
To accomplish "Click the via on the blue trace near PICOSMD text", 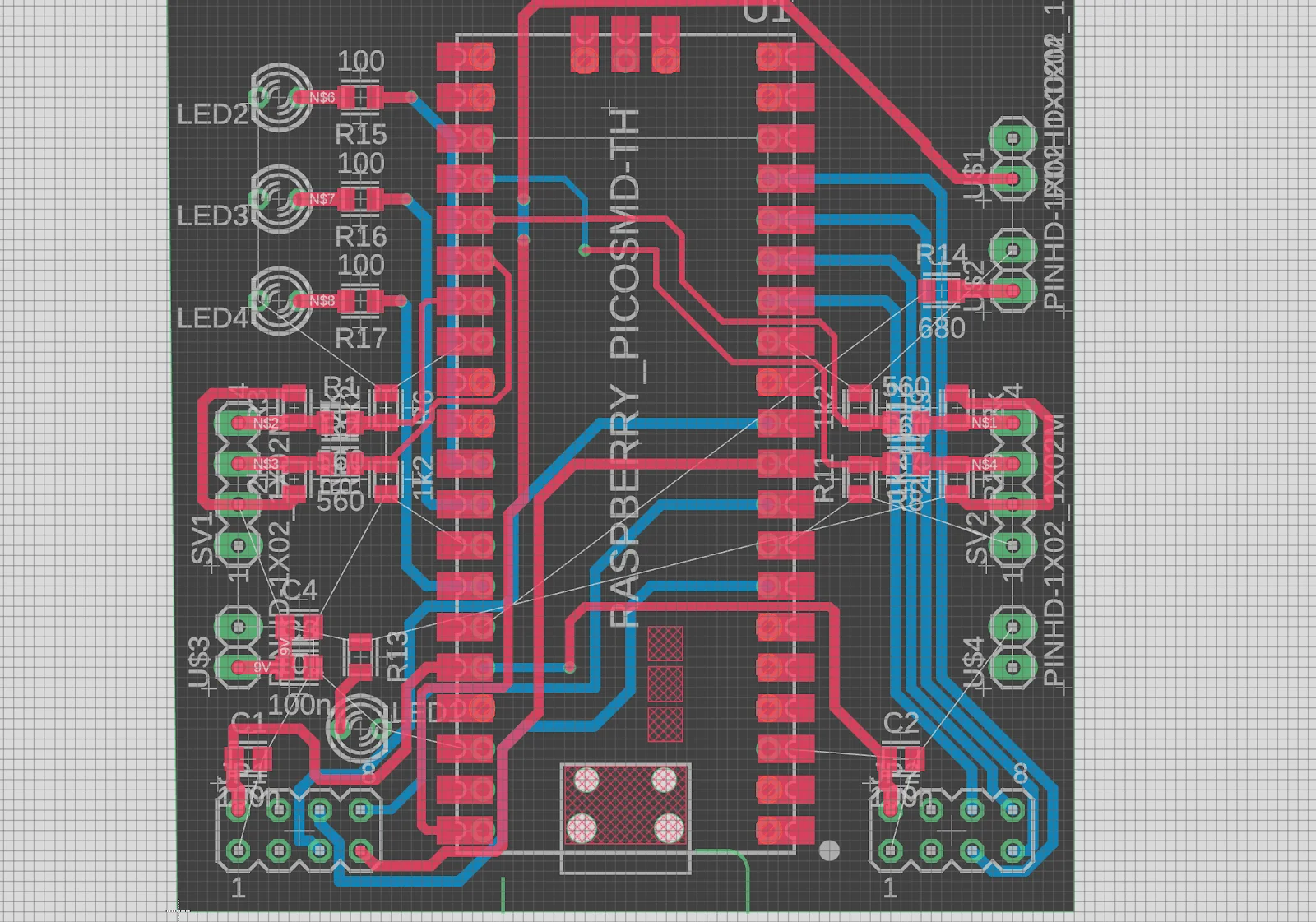I will click(585, 249).
